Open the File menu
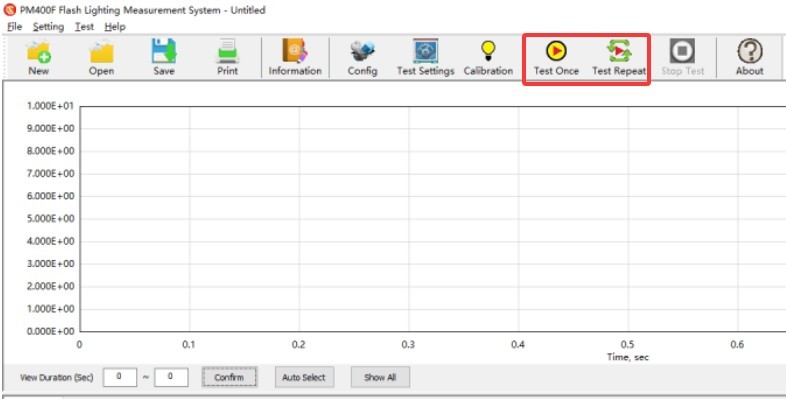Screen dimensions: 786x399 pyautogui.click(x=15, y=27)
